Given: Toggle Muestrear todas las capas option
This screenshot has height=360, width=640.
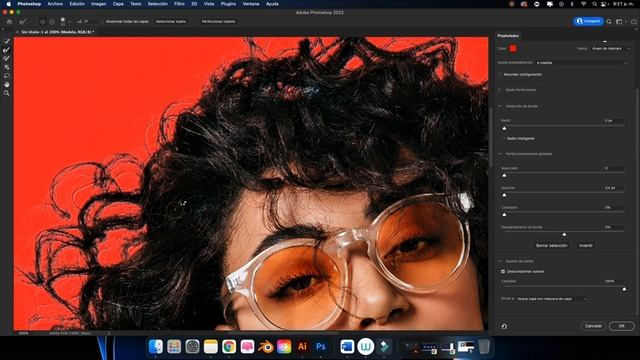Looking at the screenshot, I should click(x=127, y=21).
